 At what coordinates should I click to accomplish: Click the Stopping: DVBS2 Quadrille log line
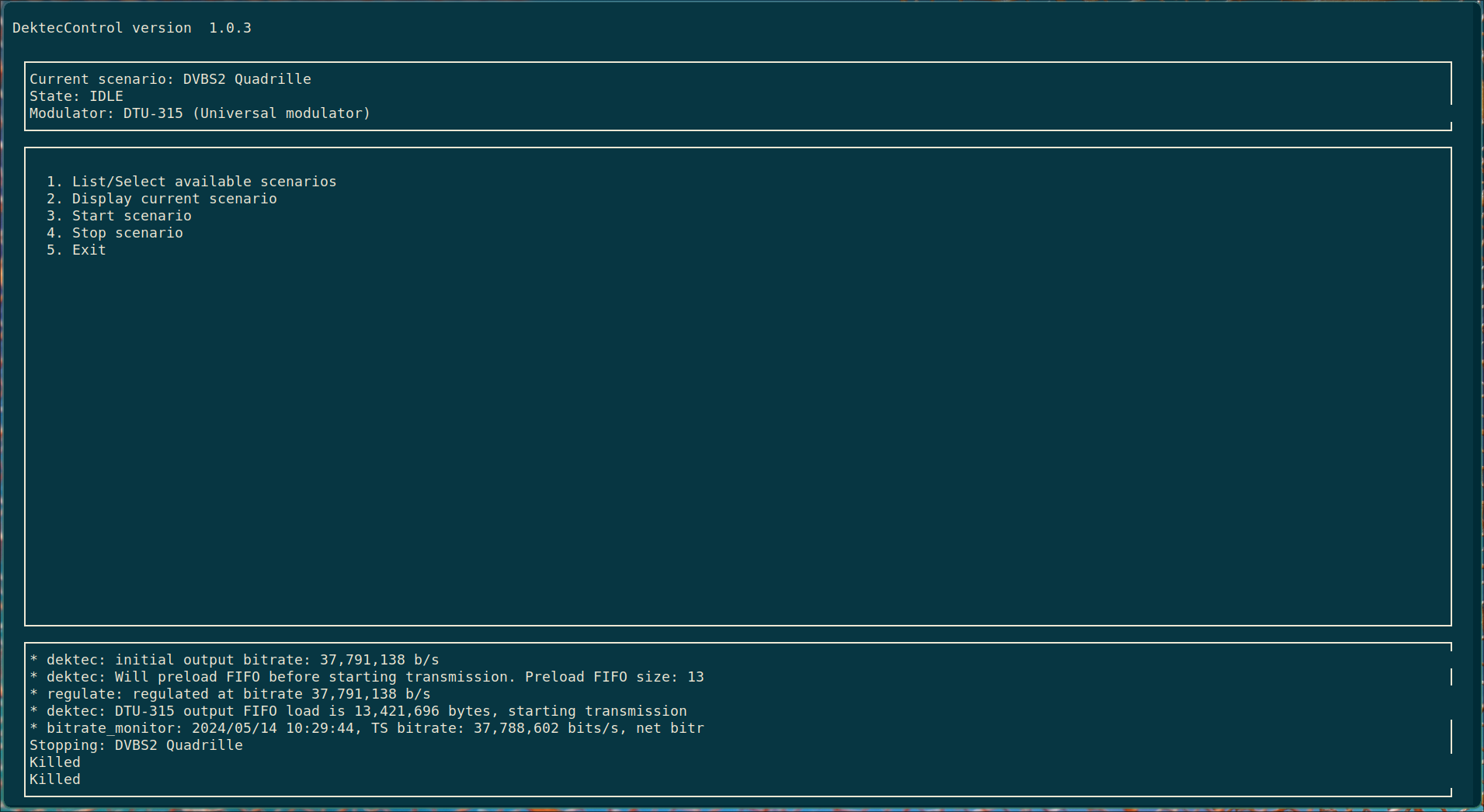(x=136, y=745)
